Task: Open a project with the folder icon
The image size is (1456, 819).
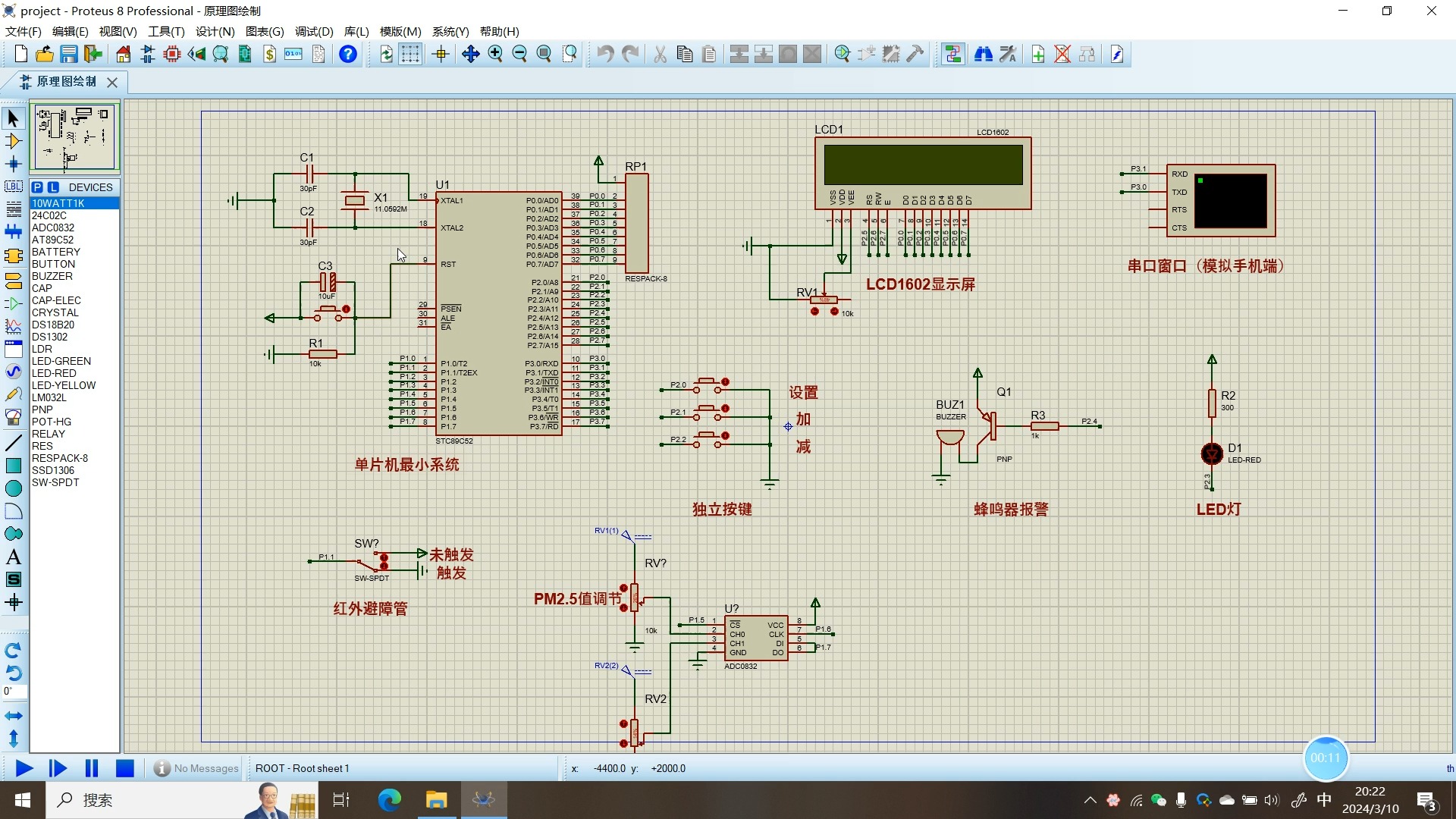Action: 45,54
